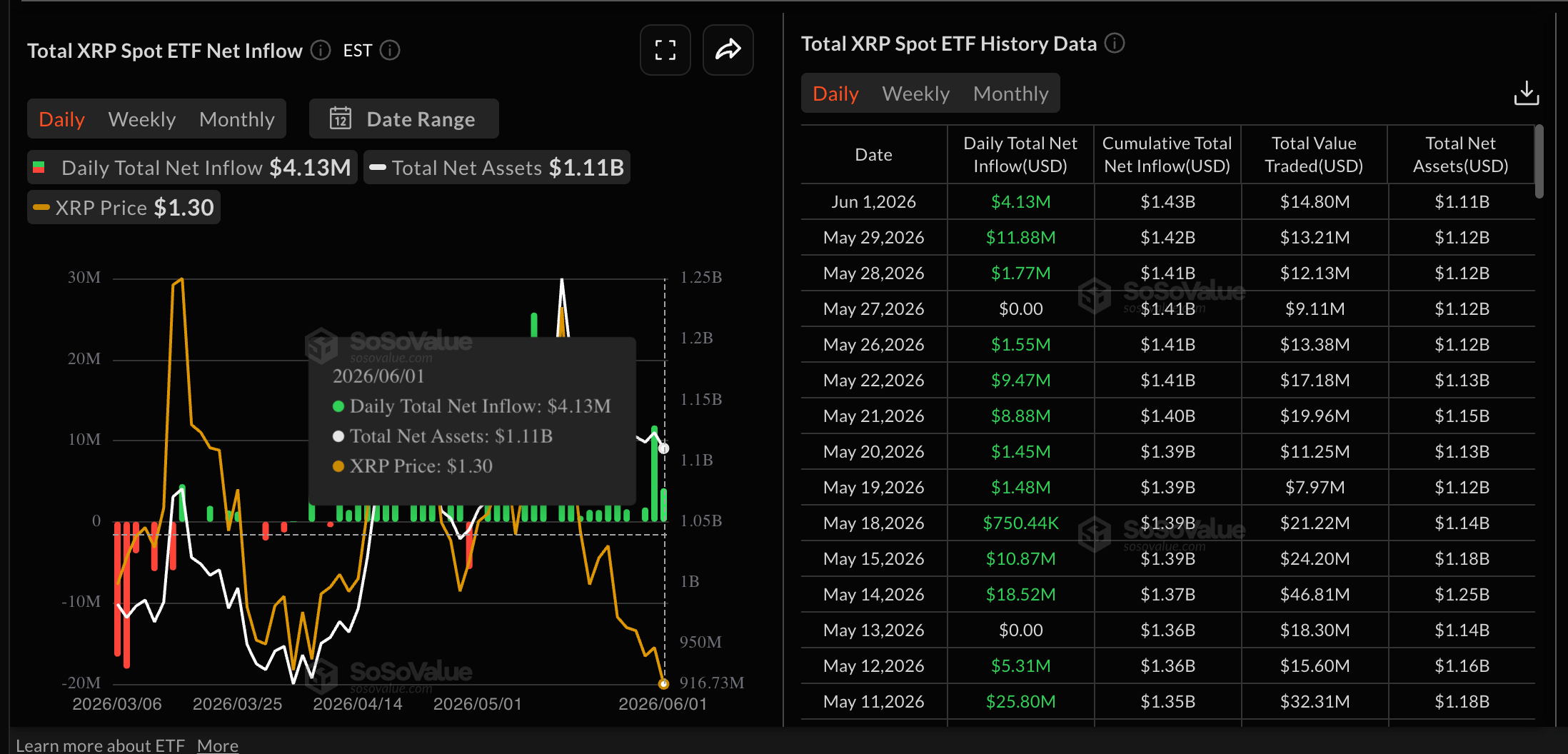Select the May 12,2026 date cell
The image size is (1568, 754).
click(x=874, y=666)
